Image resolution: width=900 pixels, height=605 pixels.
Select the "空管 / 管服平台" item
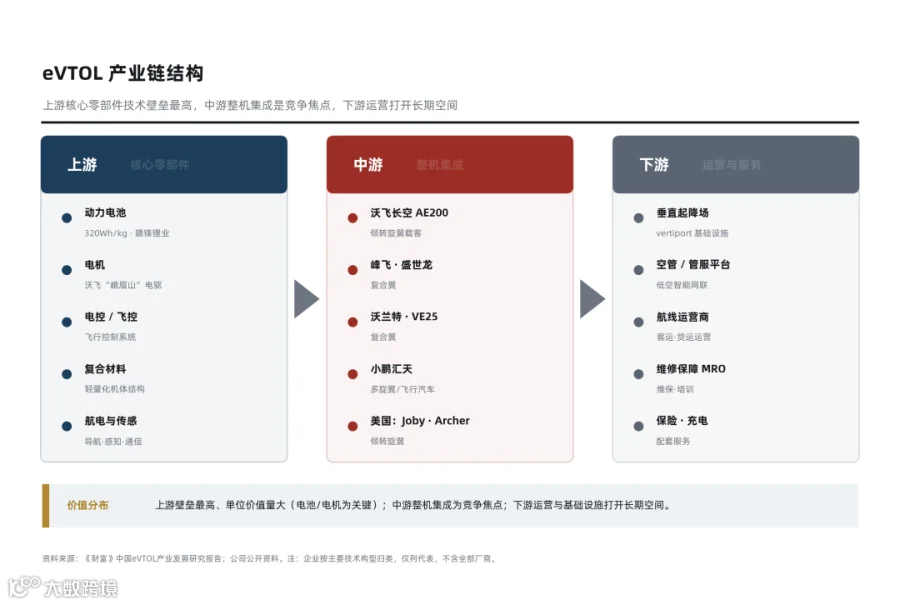click(693, 265)
